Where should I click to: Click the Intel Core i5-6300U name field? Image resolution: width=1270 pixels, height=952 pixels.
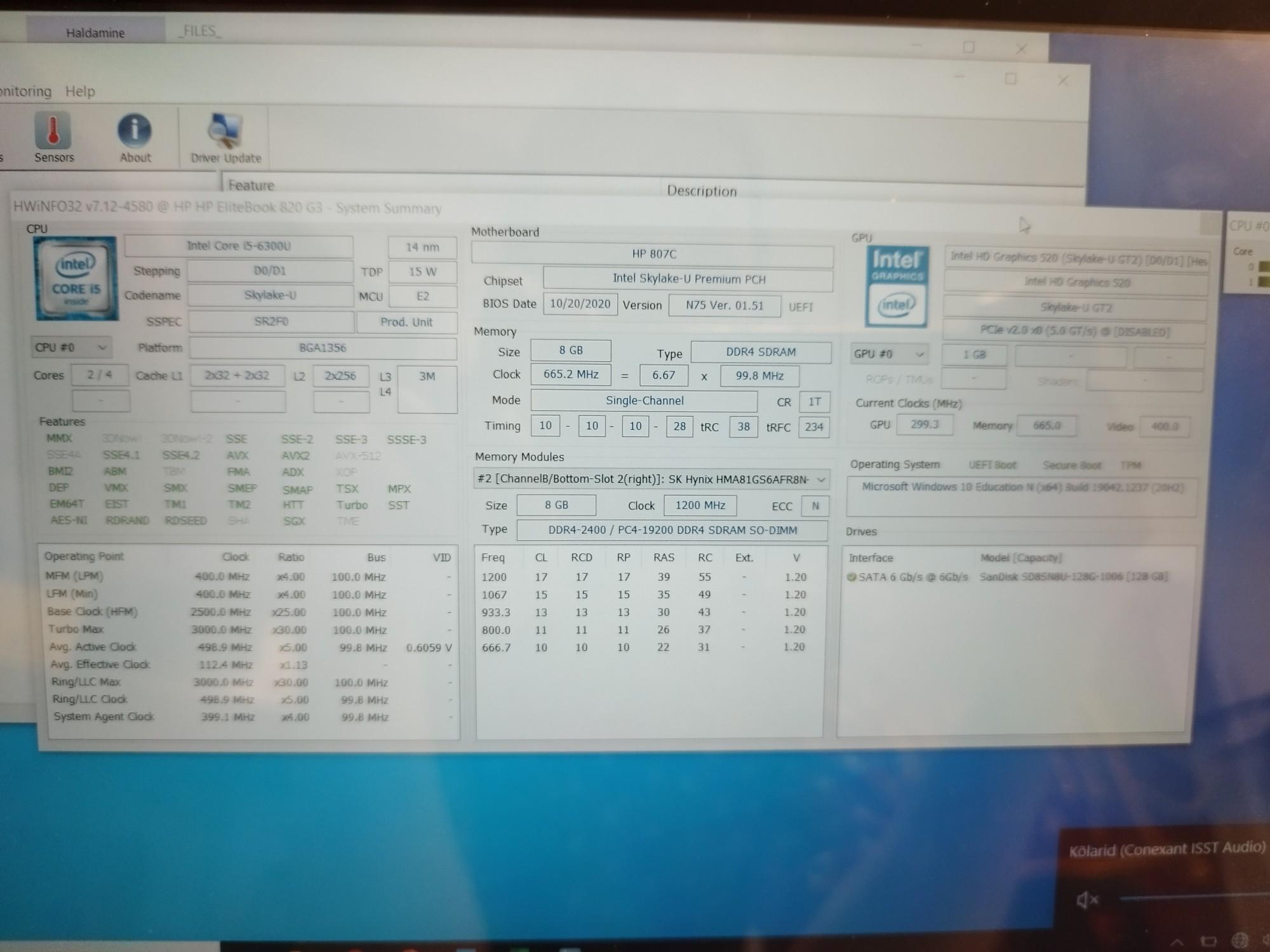tap(239, 246)
